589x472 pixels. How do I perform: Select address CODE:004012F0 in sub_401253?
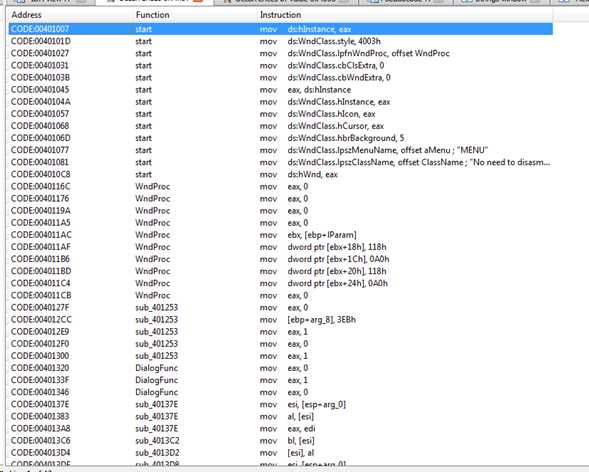(40, 344)
